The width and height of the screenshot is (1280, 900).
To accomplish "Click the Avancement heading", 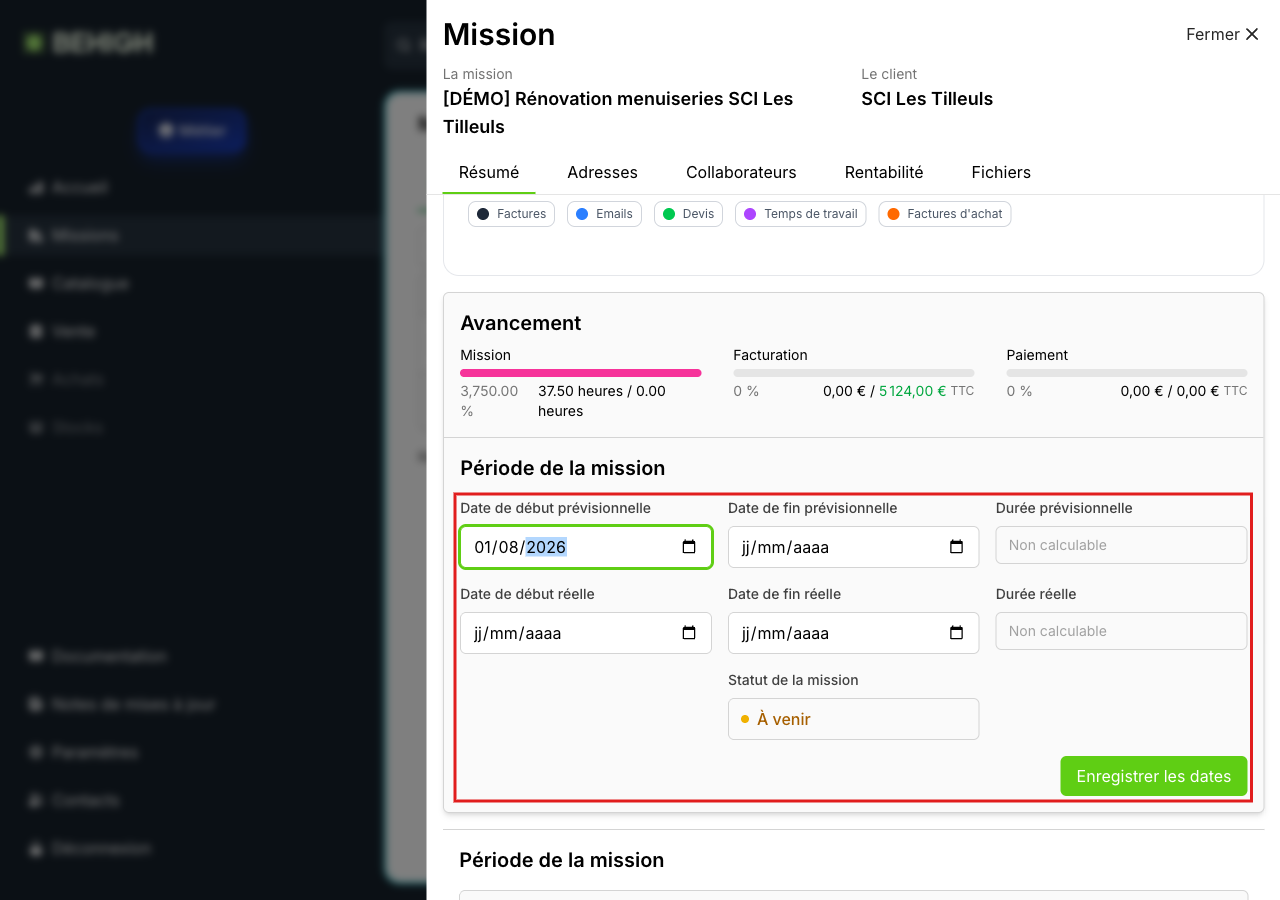I will click(x=521, y=323).
